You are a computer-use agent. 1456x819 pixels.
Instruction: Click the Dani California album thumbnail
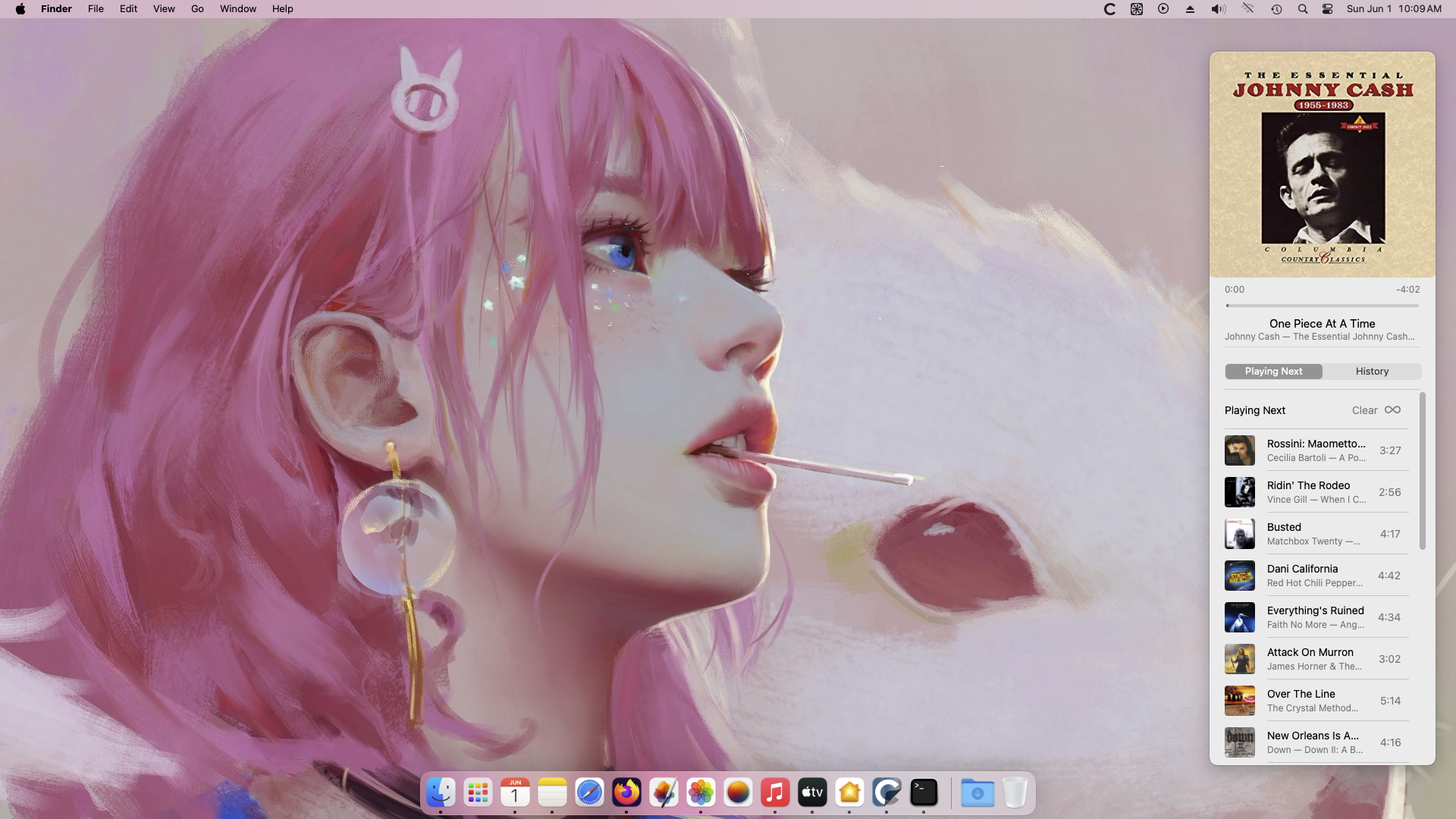(x=1239, y=576)
